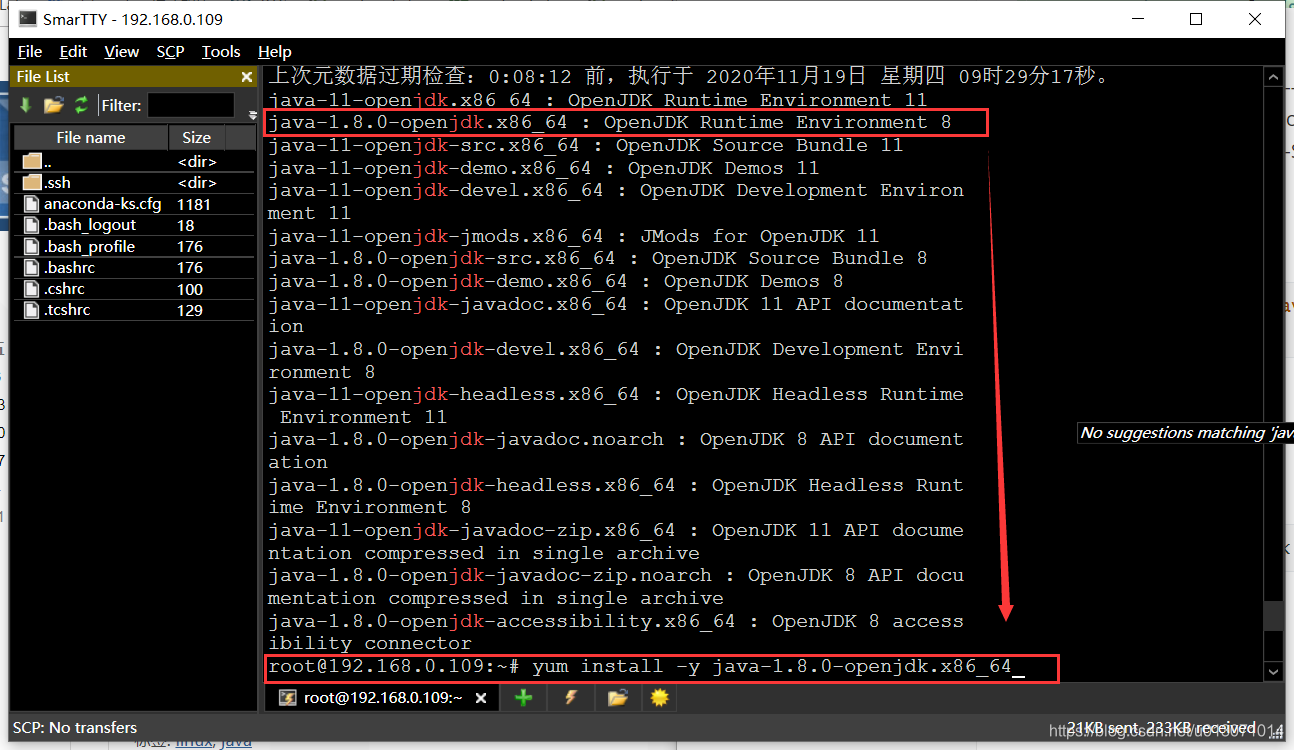Click the File name column header
This screenshot has width=1294, height=750.
(90, 138)
